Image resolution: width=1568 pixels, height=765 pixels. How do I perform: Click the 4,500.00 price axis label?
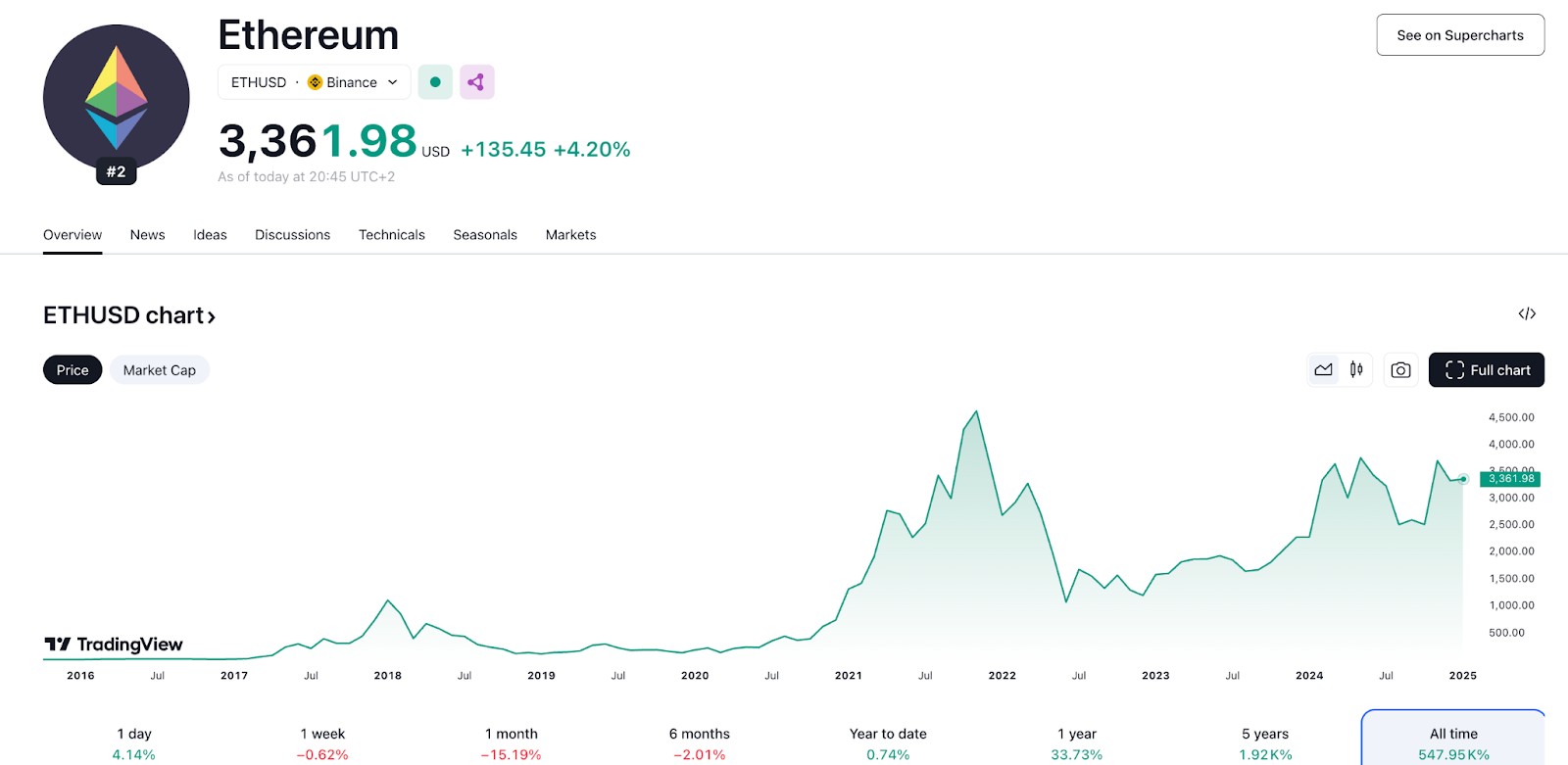point(1512,417)
